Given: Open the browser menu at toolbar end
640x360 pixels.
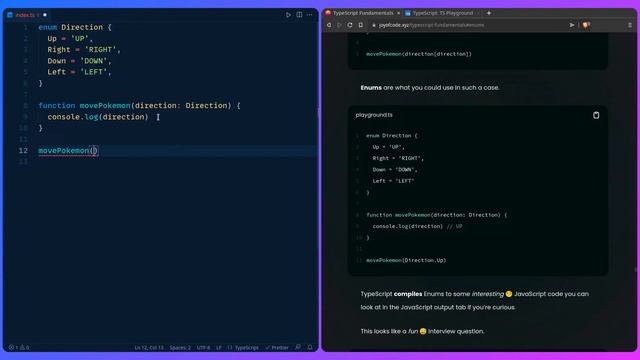Looking at the screenshot, I should pyautogui.click(x=630, y=25).
